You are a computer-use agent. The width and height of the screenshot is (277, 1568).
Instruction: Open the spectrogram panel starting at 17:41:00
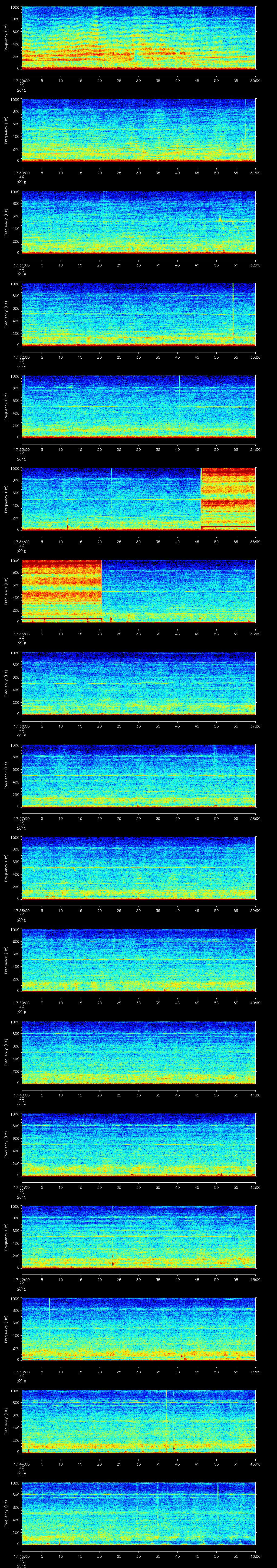tap(138, 1145)
